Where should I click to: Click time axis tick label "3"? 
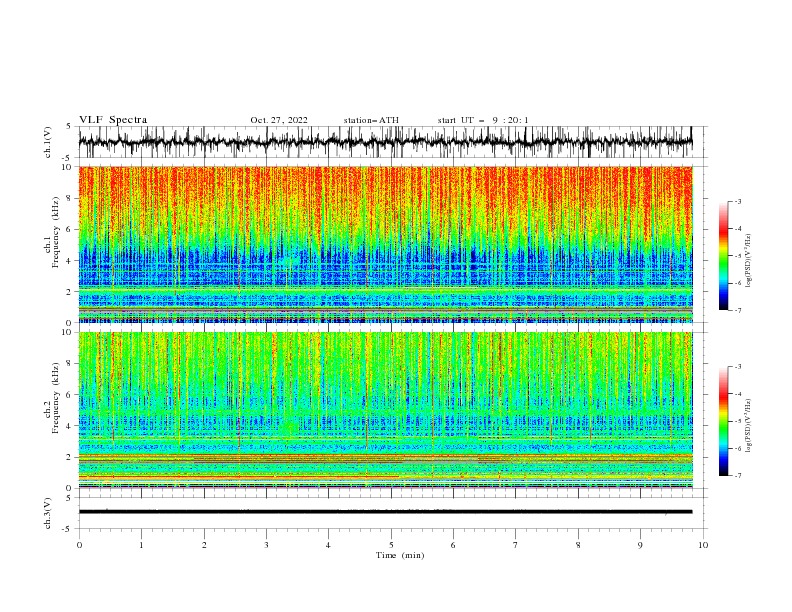pos(266,545)
